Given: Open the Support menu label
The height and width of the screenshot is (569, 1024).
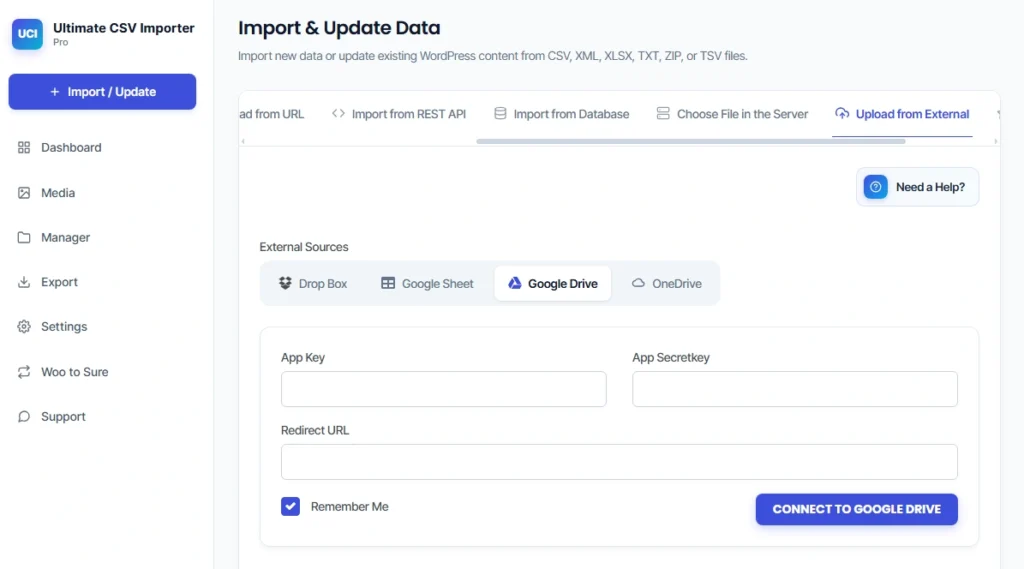Looking at the screenshot, I should [x=63, y=417].
